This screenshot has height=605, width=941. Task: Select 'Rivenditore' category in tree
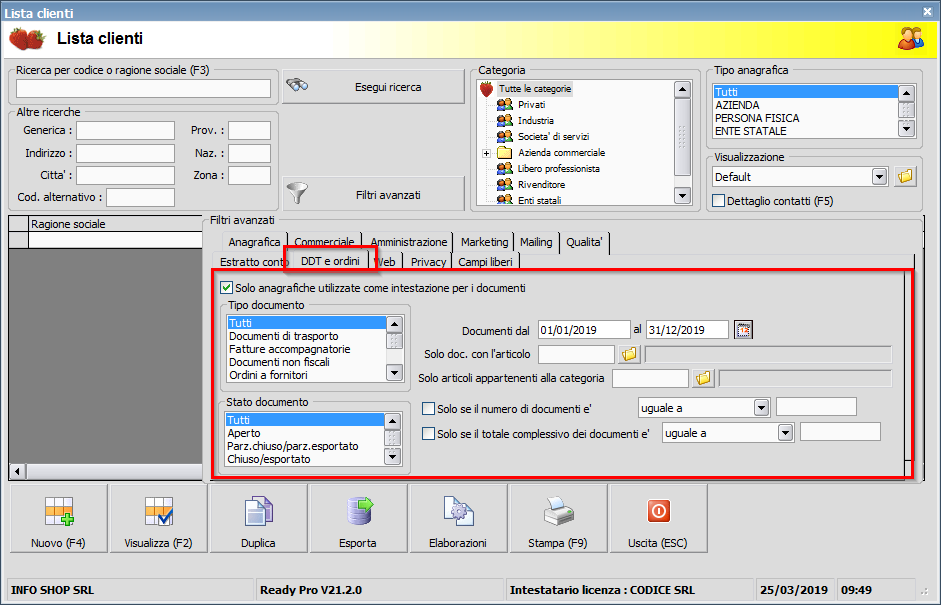pos(541,185)
